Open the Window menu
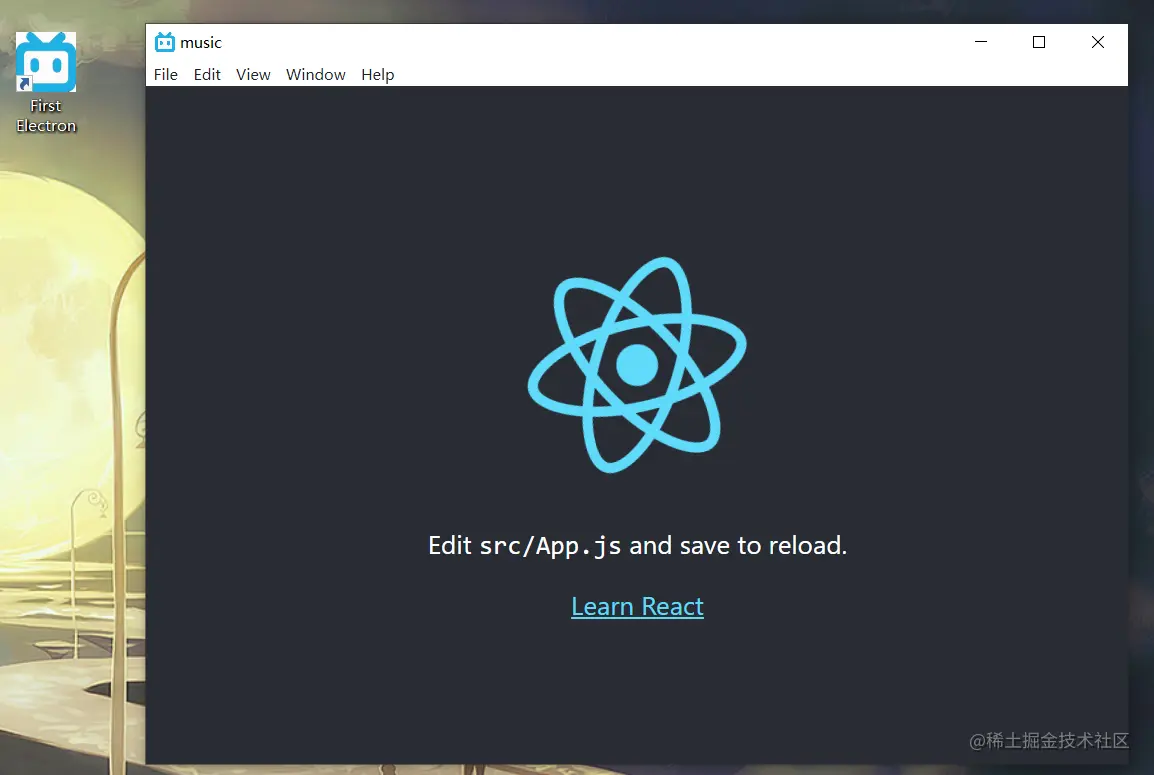Viewport: 1154px width, 775px height. (x=316, y=74)
